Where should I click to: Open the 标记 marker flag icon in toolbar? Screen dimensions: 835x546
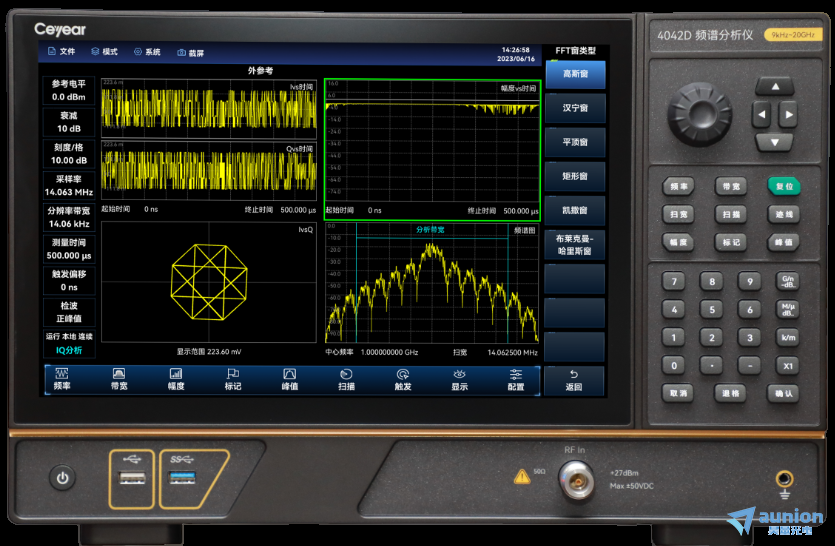[233, 379]
